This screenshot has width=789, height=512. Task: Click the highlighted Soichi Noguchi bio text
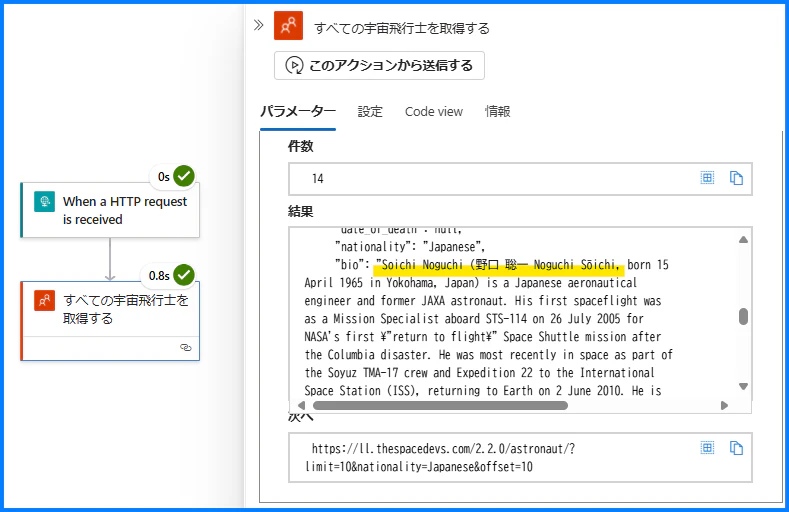pyautogui.click(x=499, y=265)
